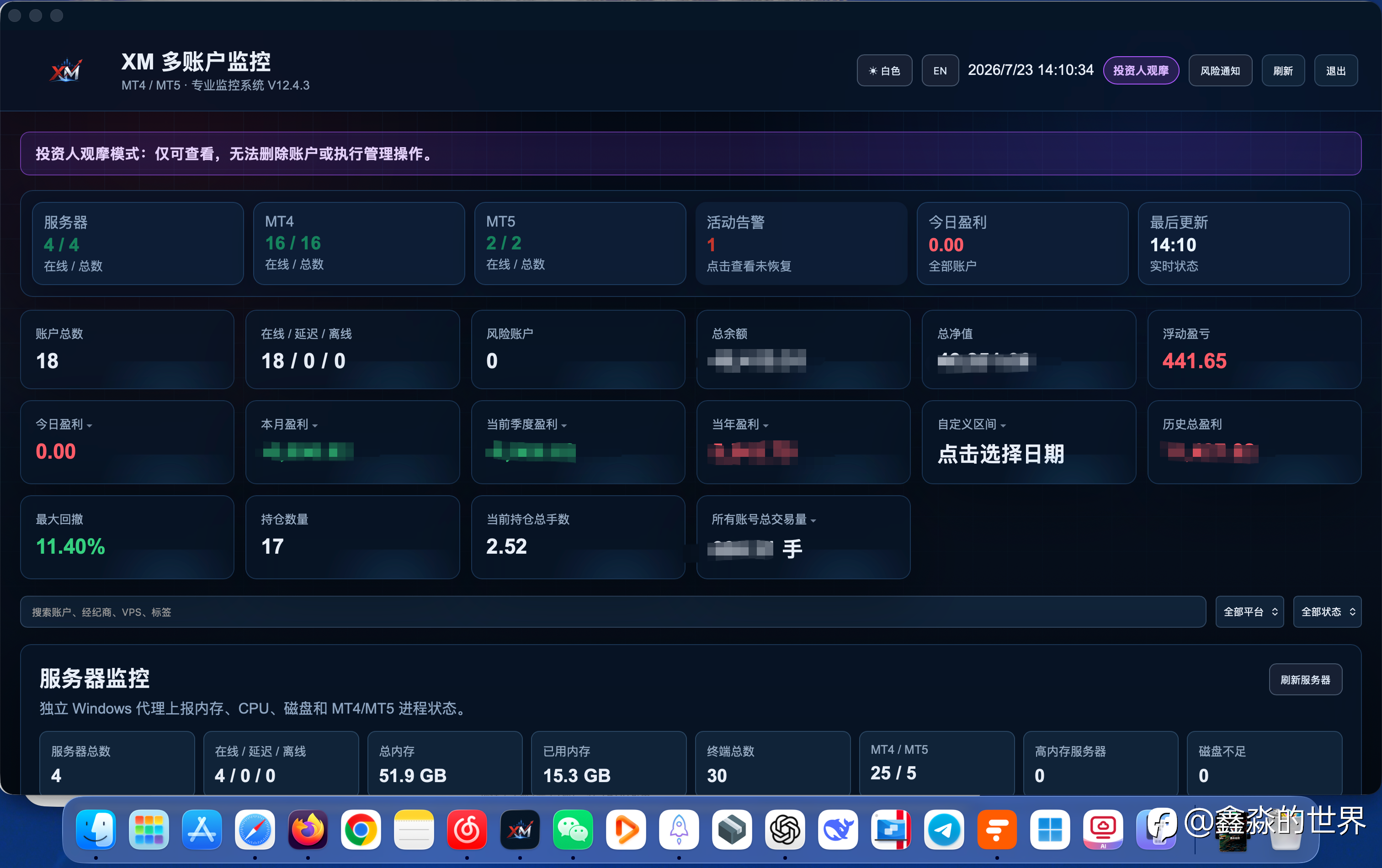
Task: Expand the 本月盈利 dropdown
Action: pos(289,424)
